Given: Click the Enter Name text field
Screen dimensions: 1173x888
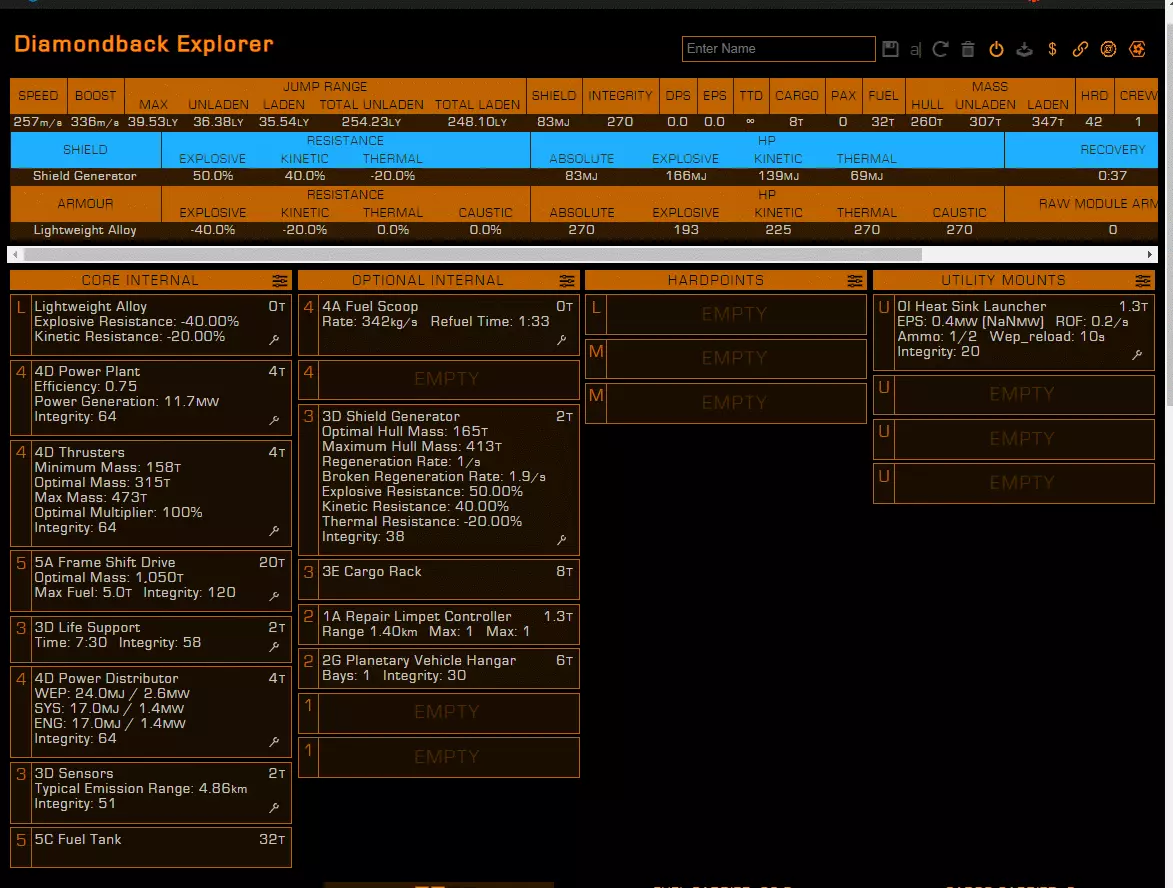Looking at the screenshot, I should click(x=778, y=49).
